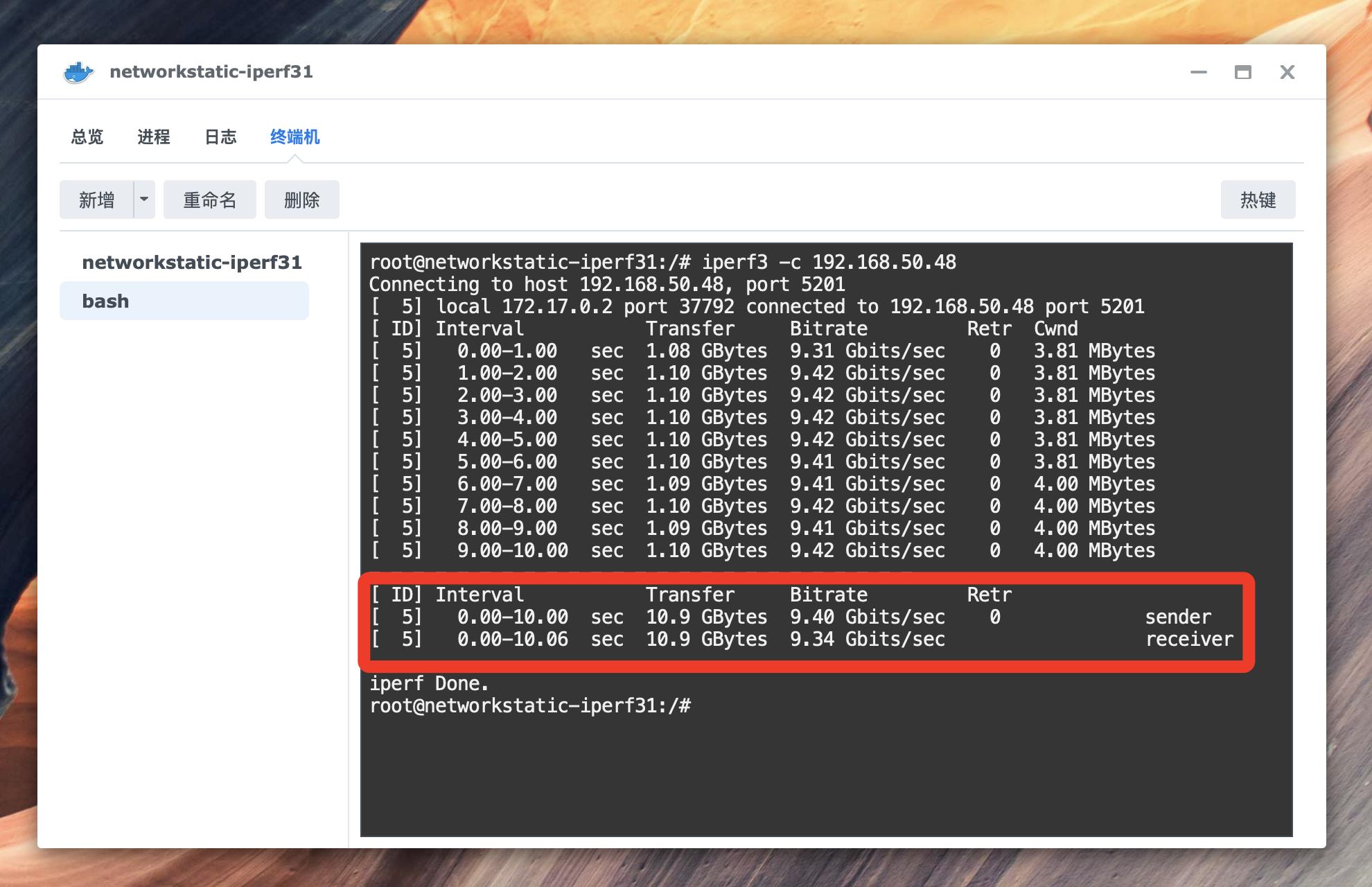Click the "iperf Done." output line
This screenshot has height=887, width=1372.
coord(430,684)
